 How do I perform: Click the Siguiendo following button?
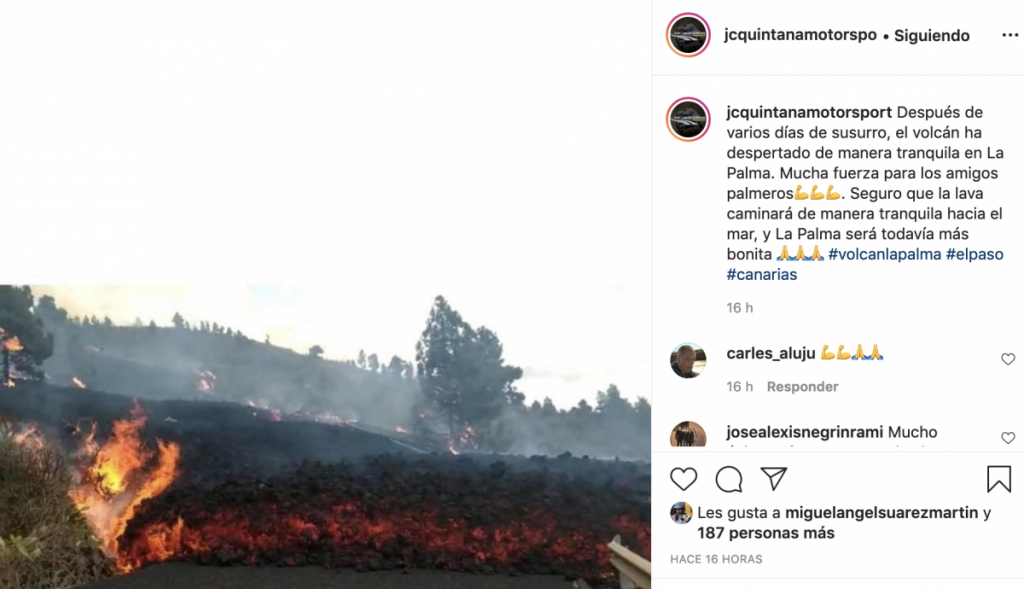931,35
